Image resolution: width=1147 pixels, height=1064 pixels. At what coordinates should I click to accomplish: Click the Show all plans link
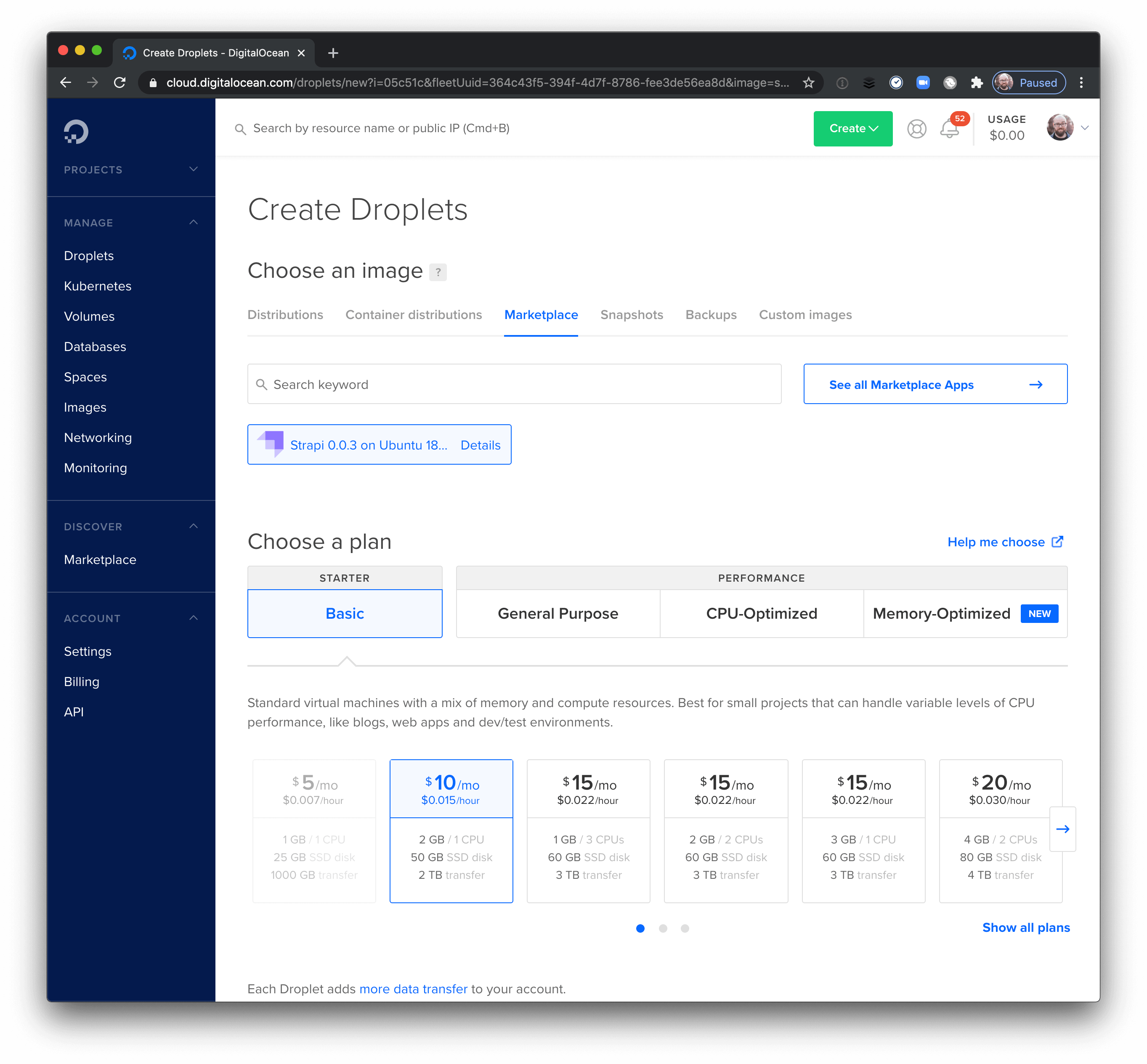pos(1025,928)
